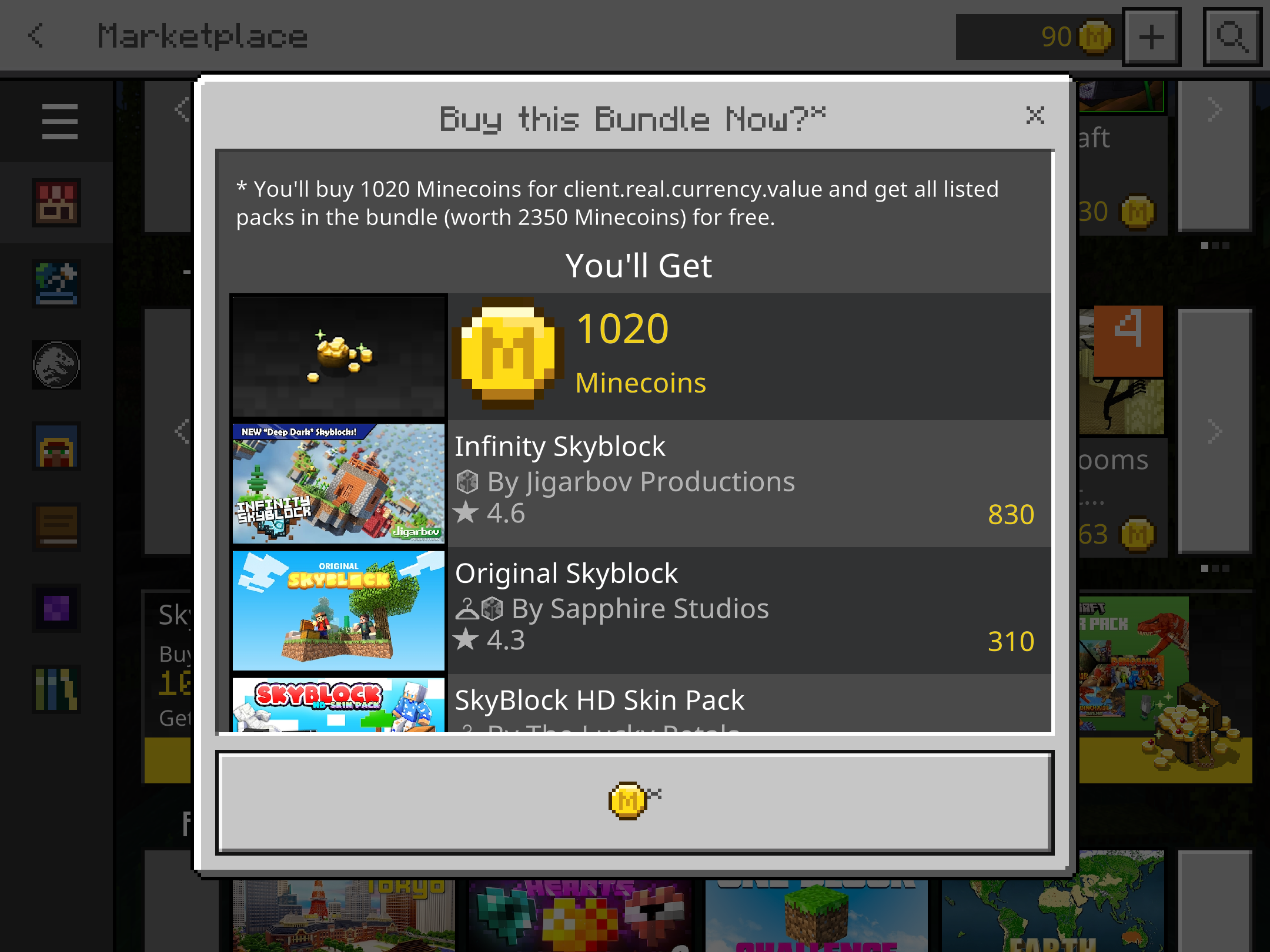Screen dimensions: 1270x952
Task: Click the 1020 Minecoins item row
Action: point(640,357)
